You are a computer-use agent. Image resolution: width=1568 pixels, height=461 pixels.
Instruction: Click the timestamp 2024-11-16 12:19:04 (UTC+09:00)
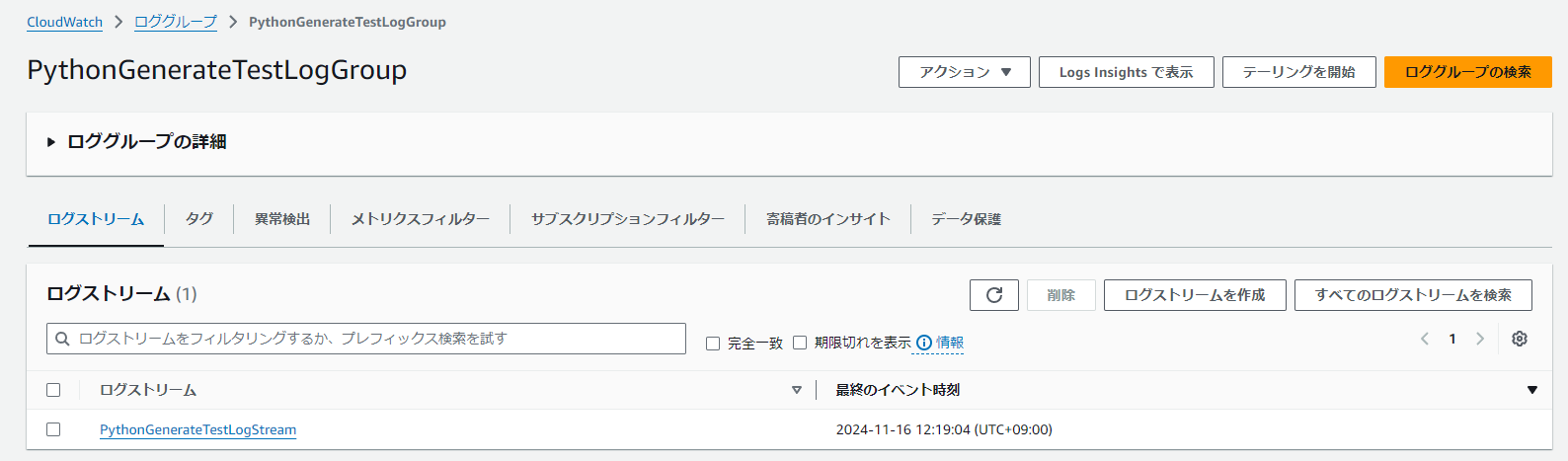pos(944,429)
